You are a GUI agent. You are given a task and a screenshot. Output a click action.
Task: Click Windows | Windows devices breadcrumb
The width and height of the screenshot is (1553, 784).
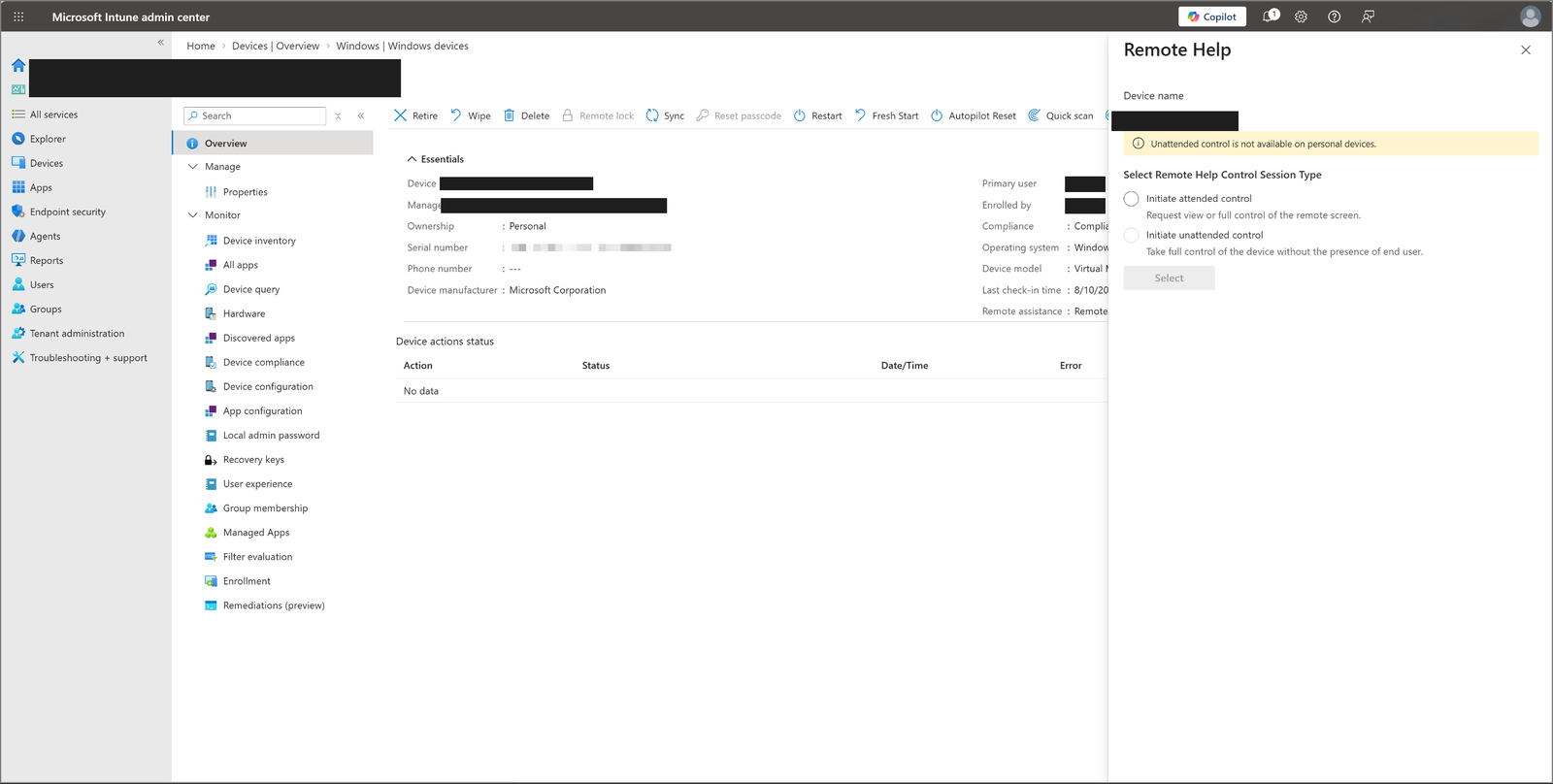pos(402,46)
